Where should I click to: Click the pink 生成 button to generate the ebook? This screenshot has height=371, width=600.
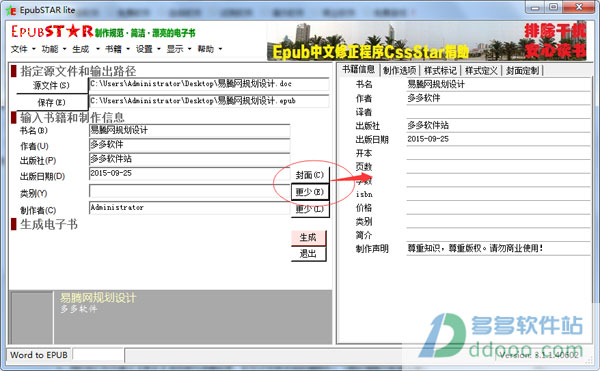[x=308, y=238]
